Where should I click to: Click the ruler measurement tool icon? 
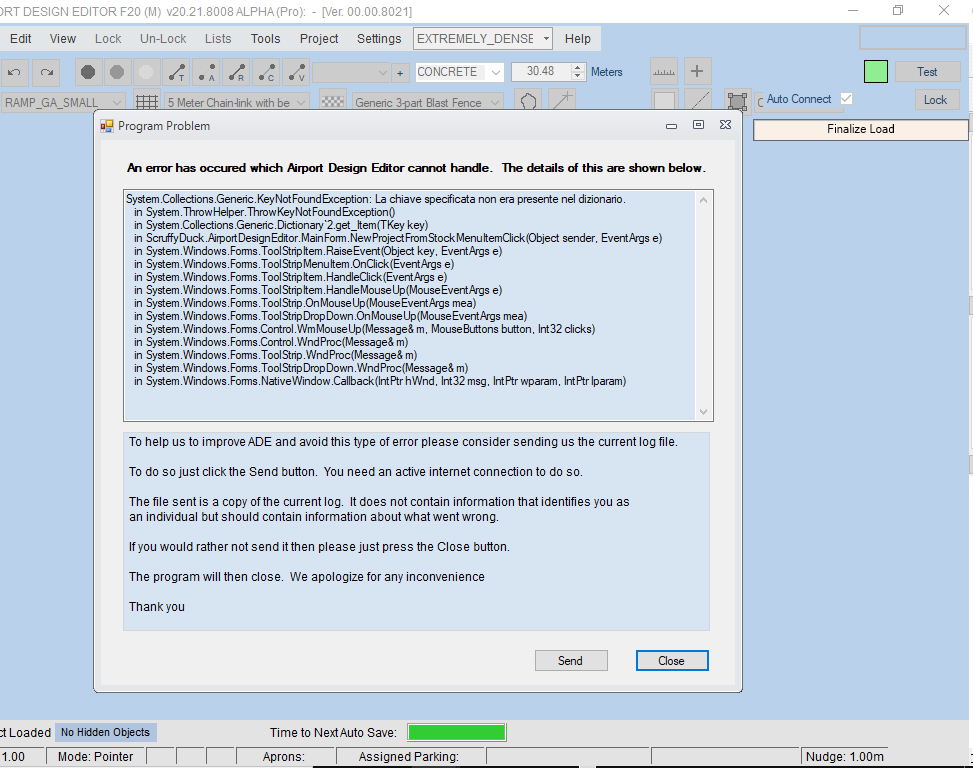(664, 72)
